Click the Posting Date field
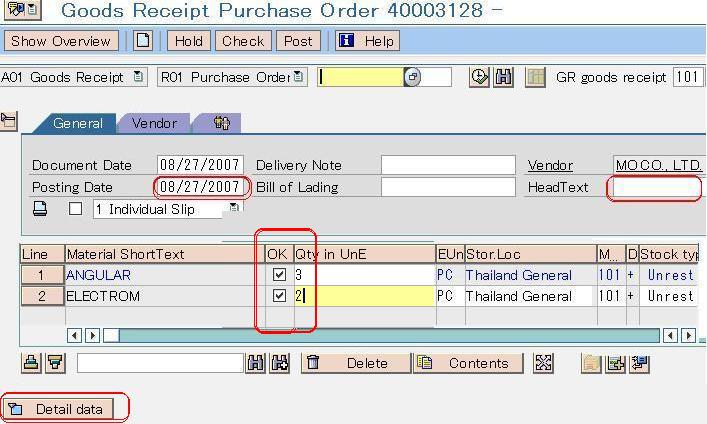 [200, 187]
